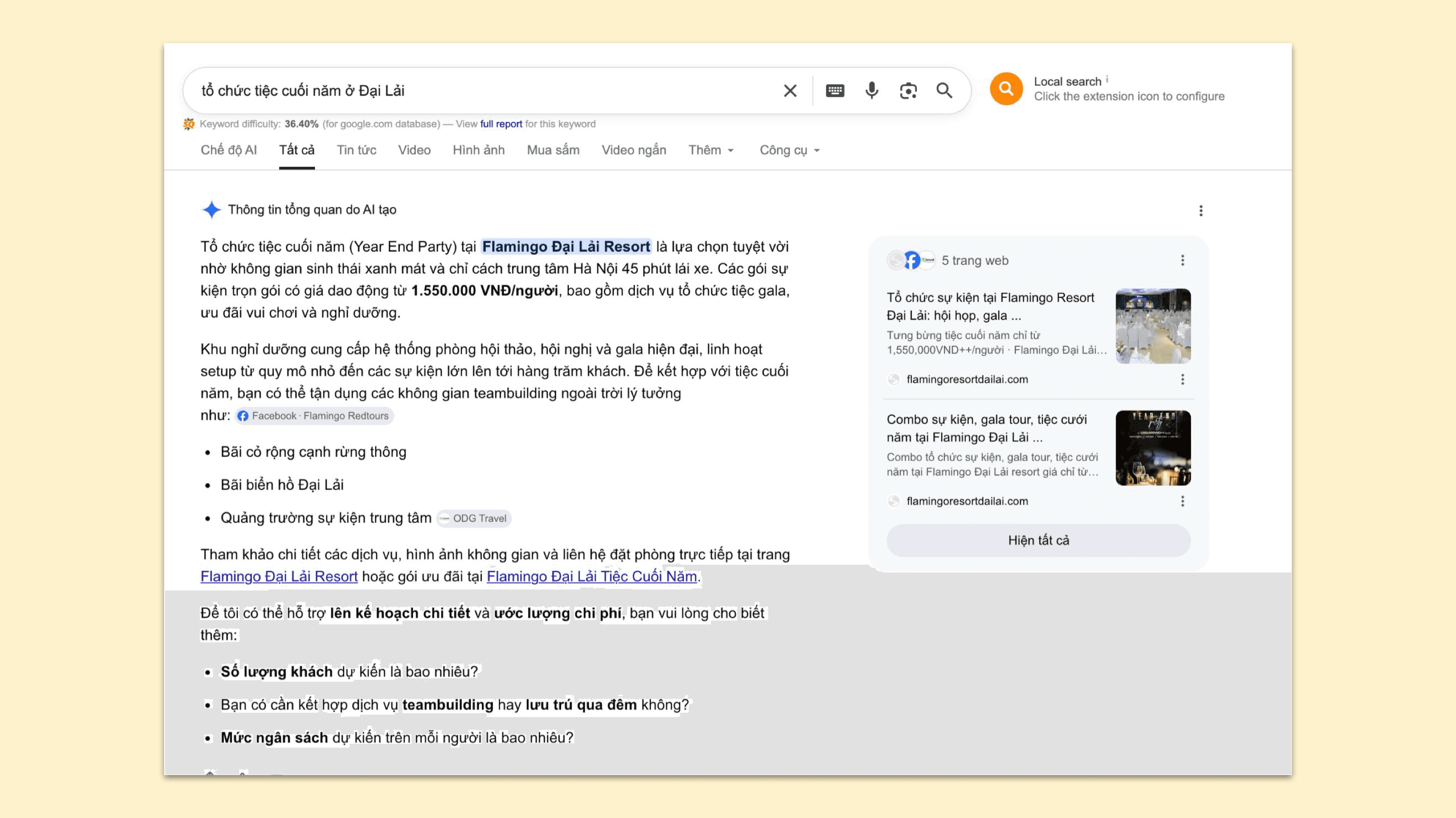Open the Mua sắm tab
The width and height of the screenshot is (1456, 818).
pyautogui.click(x=553, y=150)
